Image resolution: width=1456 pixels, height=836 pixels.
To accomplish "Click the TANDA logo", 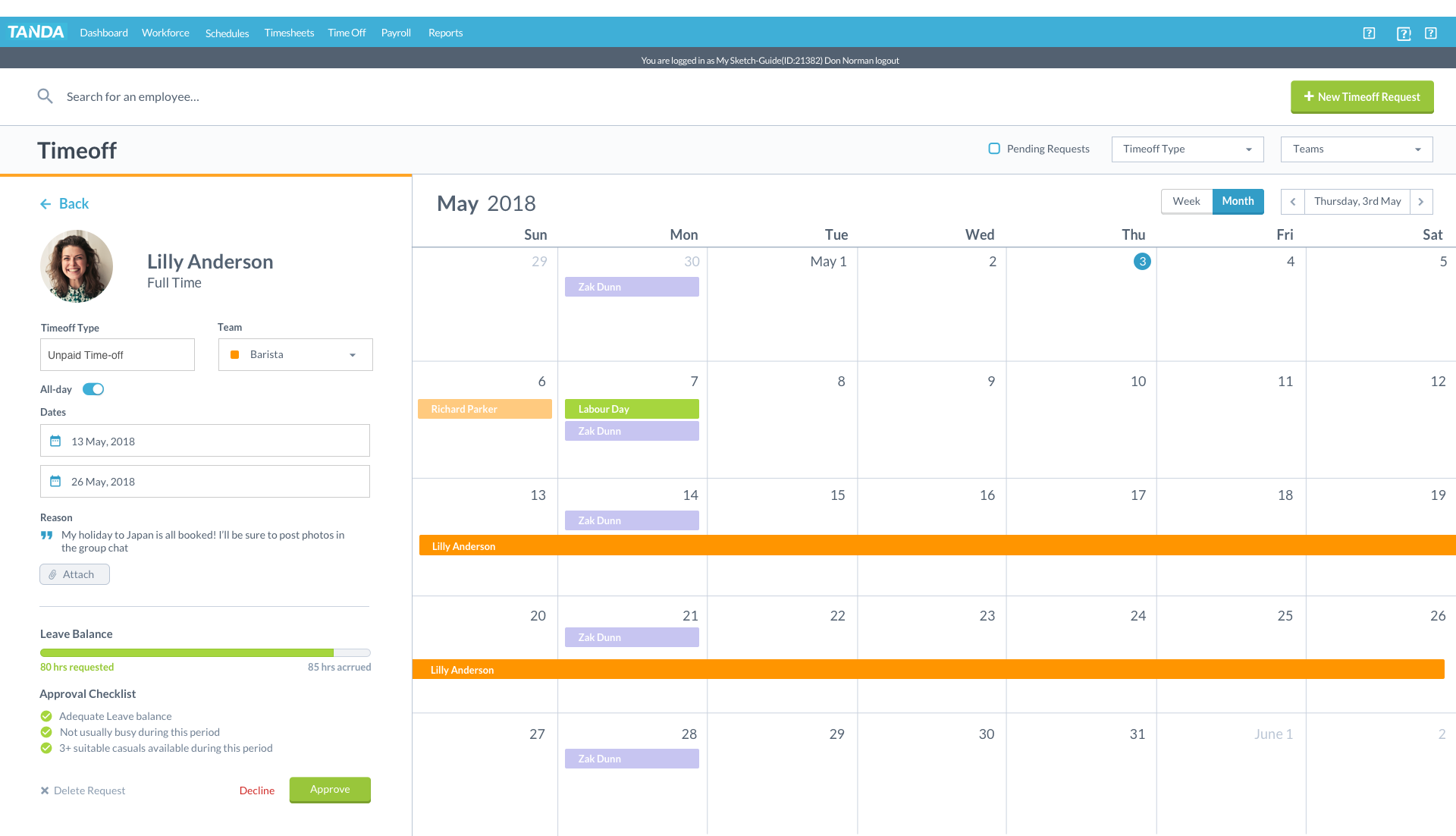I will [36, 32].
